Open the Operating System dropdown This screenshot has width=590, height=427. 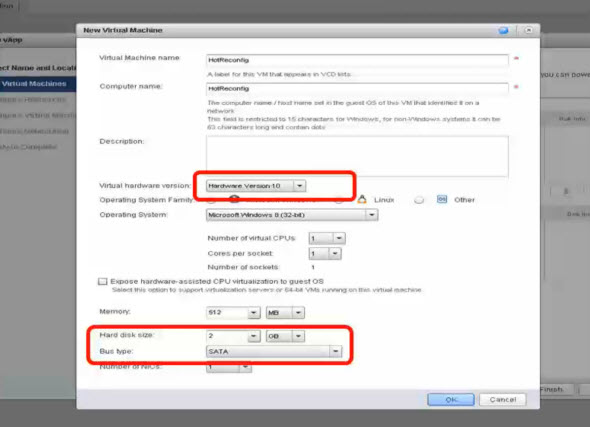(x=292, y=215)
